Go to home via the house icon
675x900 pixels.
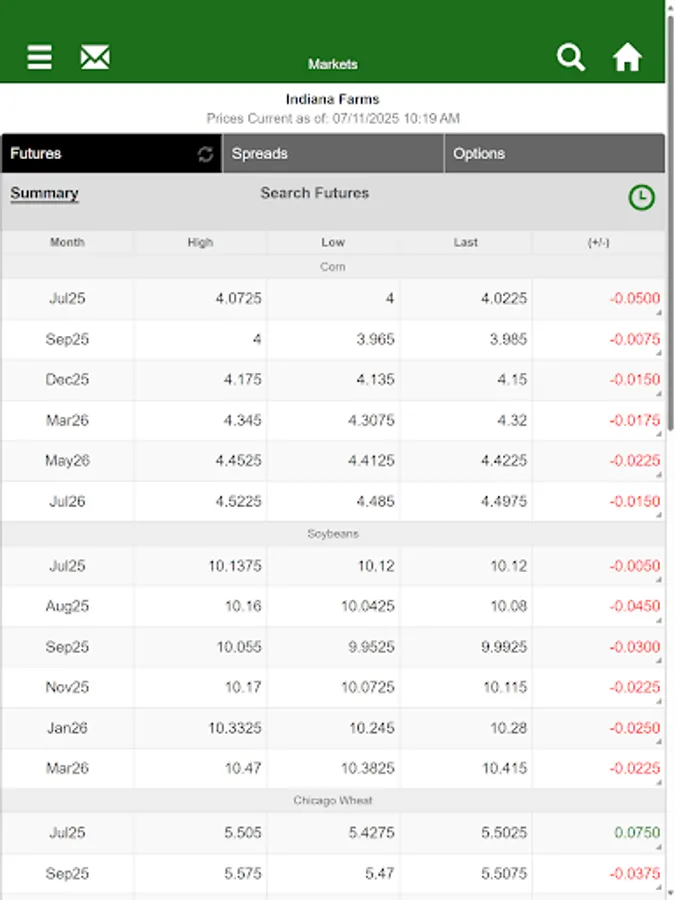[x=628, y=57]
